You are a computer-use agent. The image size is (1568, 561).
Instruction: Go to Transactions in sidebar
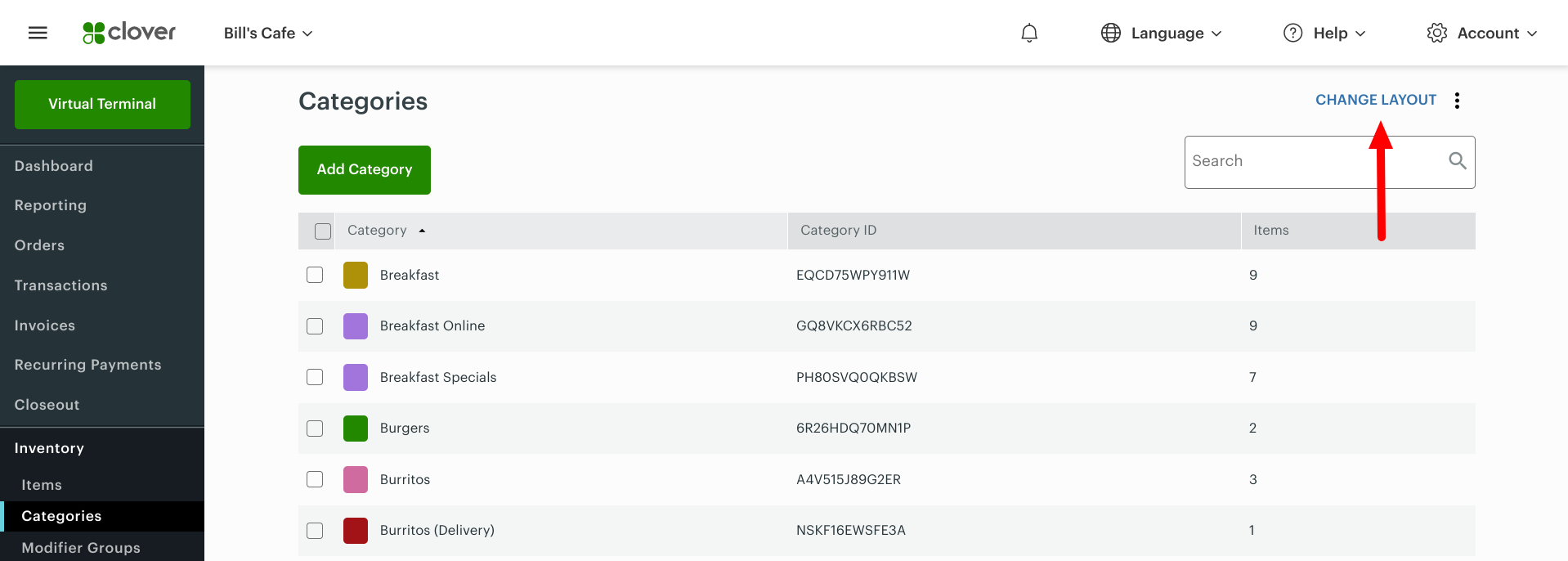click(x=61, y=285)
